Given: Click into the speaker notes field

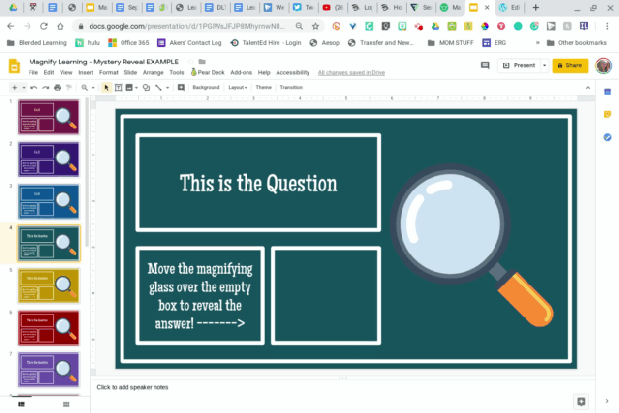Looking at the screenshot, I should tap(300, 387).
